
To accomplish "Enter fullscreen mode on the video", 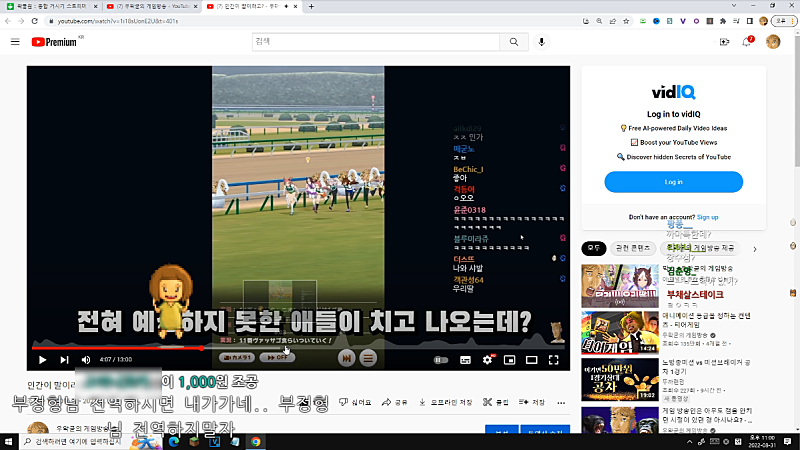I will (x=553, y=360).
